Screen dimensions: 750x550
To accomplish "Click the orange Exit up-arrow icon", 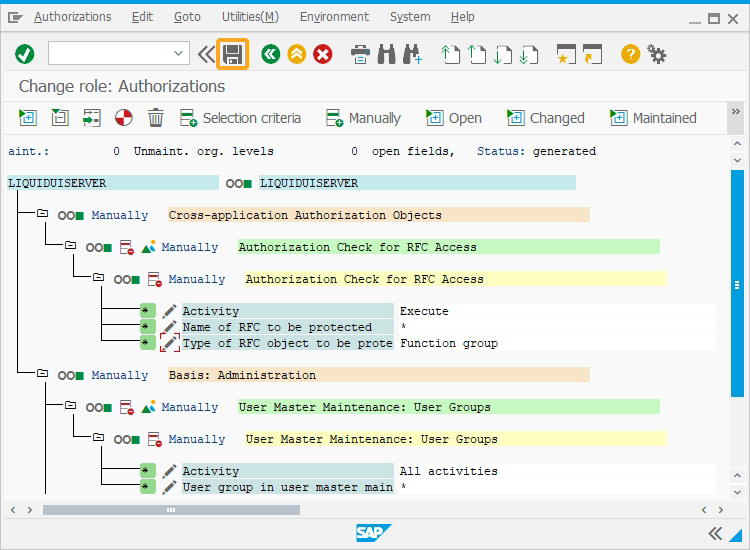I will (x=297, y=54).
